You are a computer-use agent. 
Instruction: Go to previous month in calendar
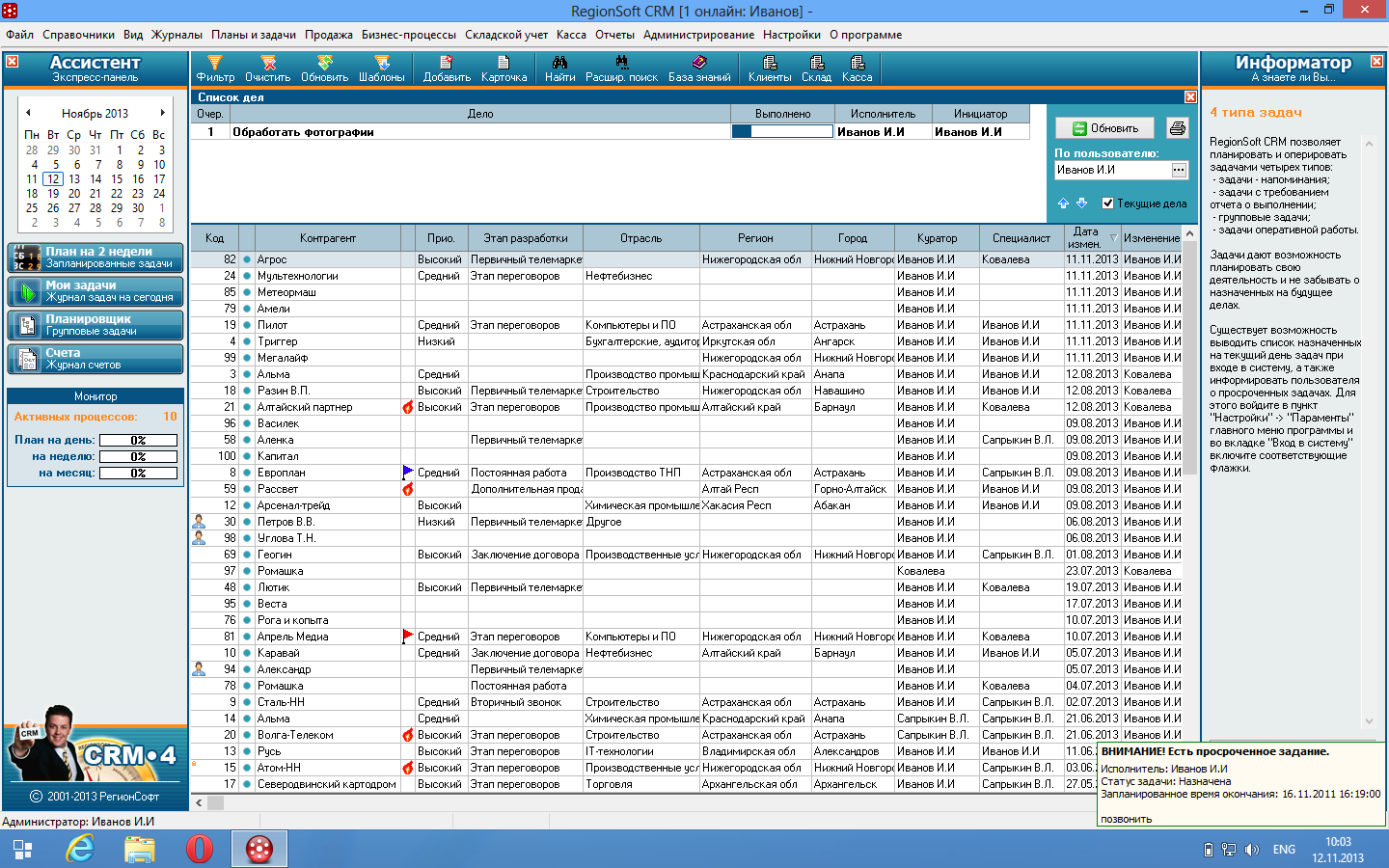point(28,113)
